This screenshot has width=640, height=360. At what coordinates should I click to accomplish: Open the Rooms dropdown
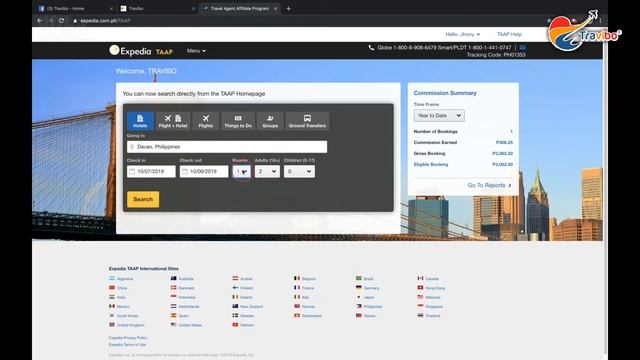point(242,171)
